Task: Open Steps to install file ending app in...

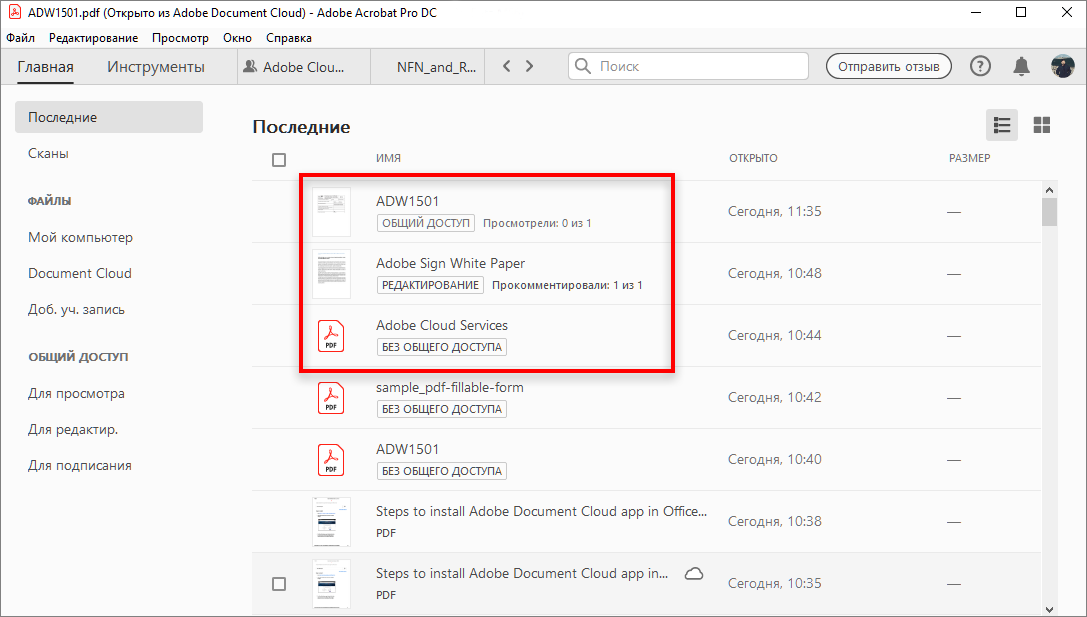Action: tap(521, 573)
